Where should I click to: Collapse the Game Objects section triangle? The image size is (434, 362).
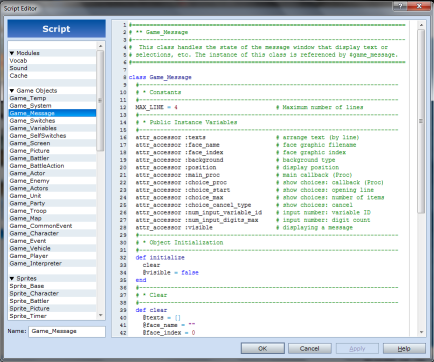[x=12, y=91]
